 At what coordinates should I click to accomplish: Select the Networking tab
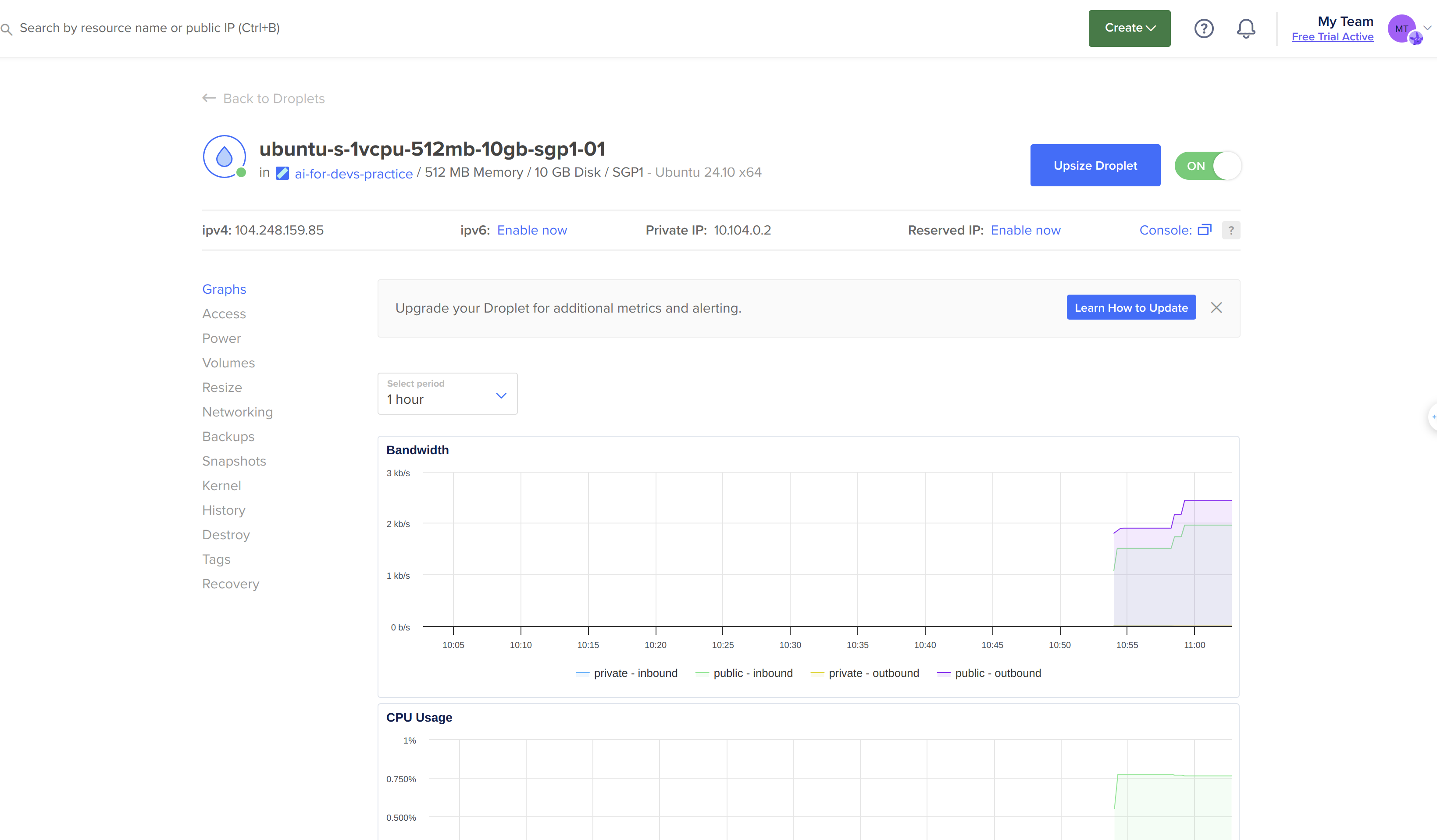pos(237,412)
